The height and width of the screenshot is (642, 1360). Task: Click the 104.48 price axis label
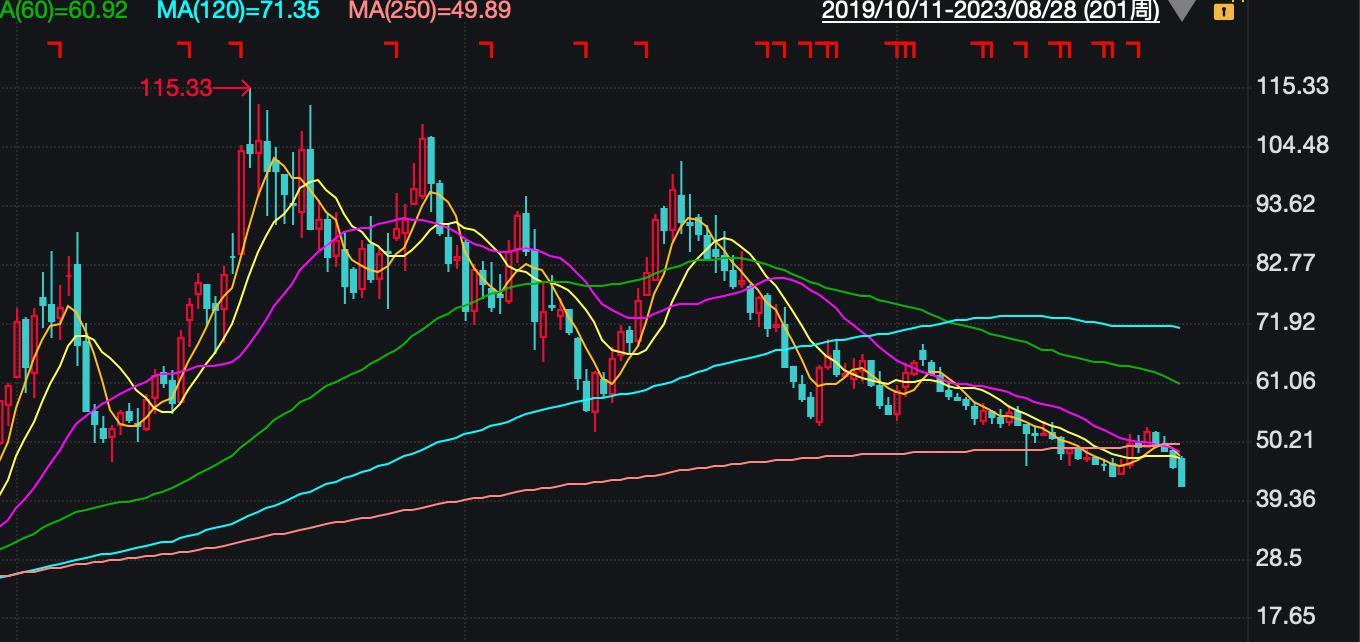[x=1292, y=145]
